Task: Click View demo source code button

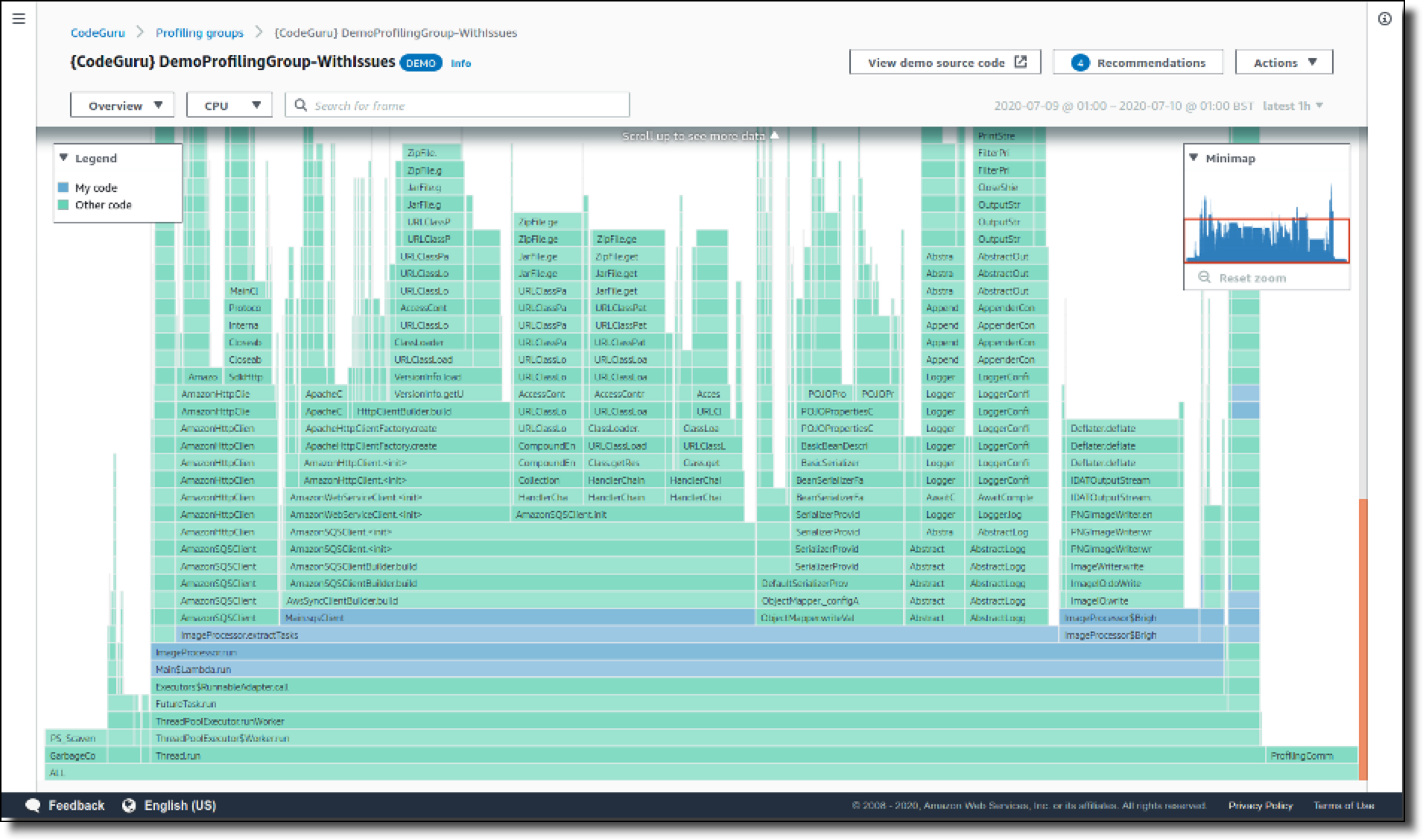Action: (x=945, y=63)
